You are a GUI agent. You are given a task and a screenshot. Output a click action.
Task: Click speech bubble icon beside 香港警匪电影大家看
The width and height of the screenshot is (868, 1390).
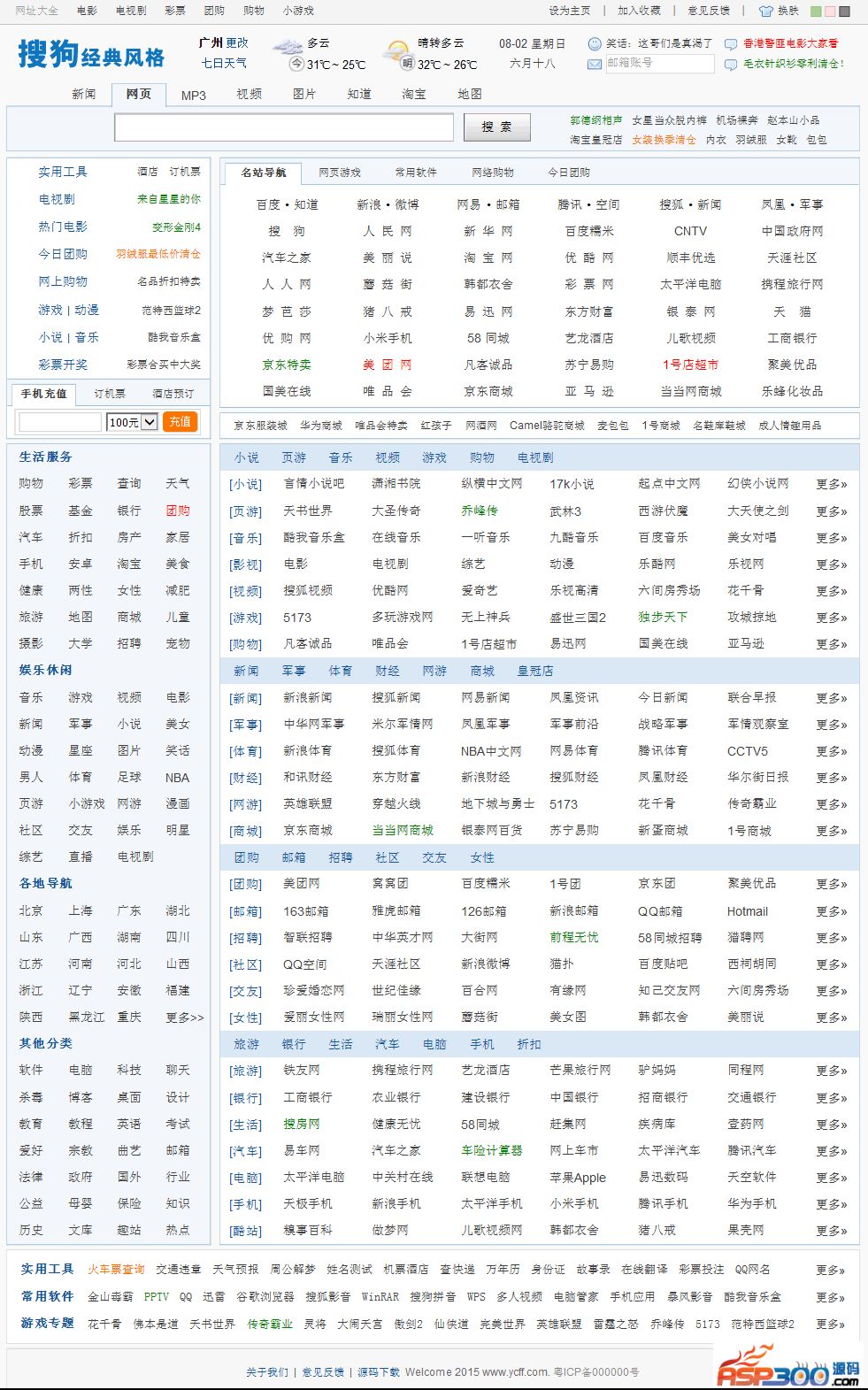tap(730, 43)
